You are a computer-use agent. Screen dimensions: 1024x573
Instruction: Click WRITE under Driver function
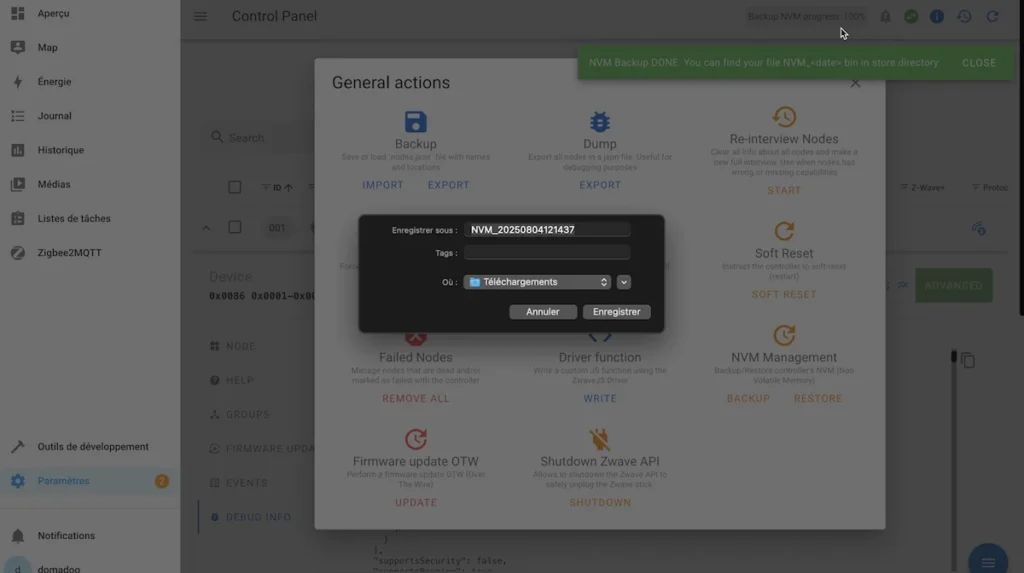pos(600,399)
